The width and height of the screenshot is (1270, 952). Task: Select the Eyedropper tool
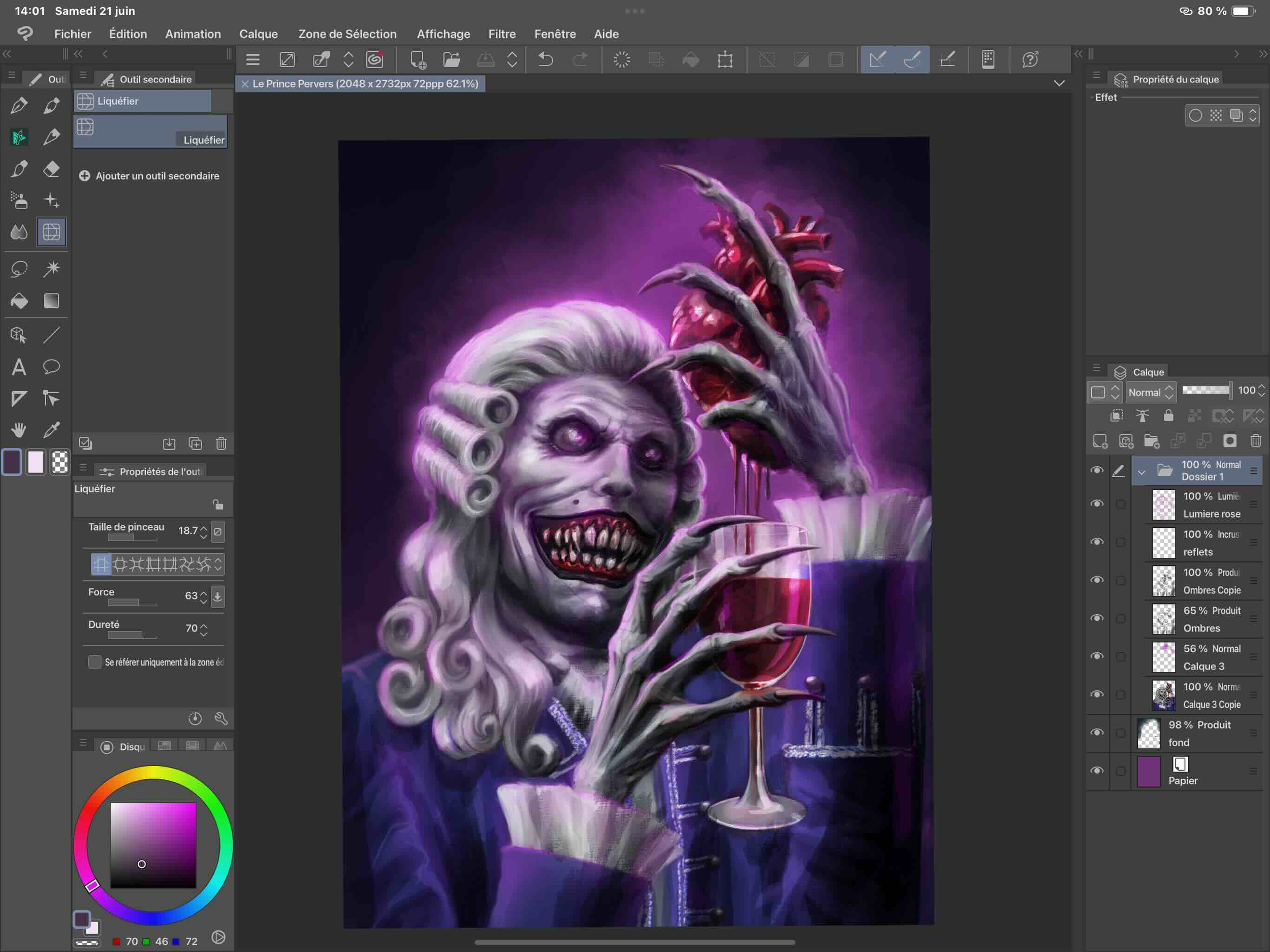(x=51, y=429)
